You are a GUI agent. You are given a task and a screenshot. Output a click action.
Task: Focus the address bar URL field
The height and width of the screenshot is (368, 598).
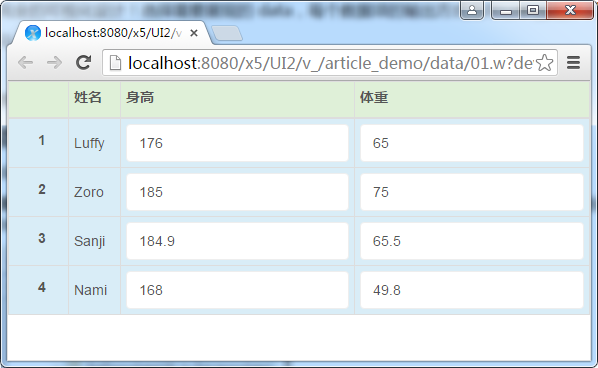pyautogui.click(x=330, y=63)
